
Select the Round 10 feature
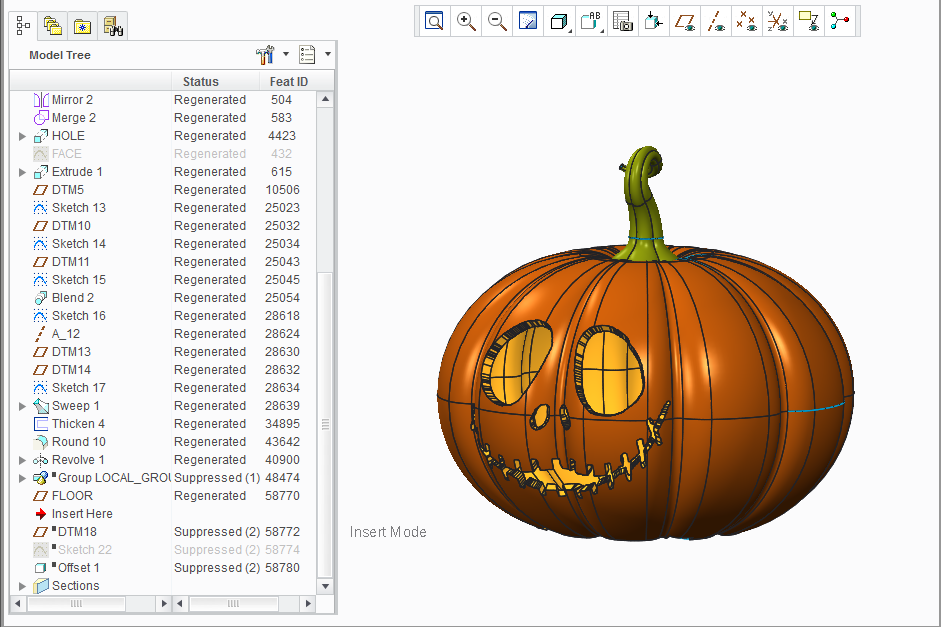79,442
